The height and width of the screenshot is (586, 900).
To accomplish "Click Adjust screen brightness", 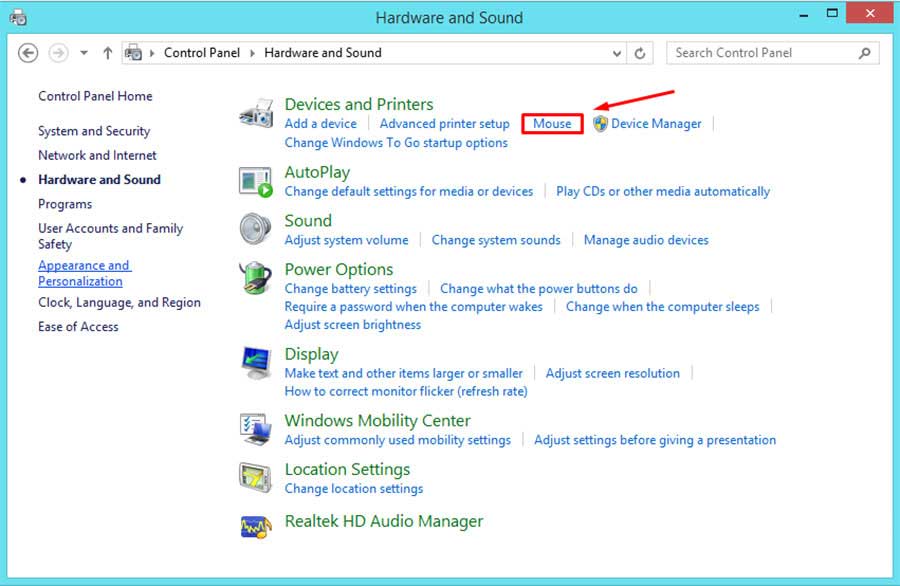I will pos(353,325).
